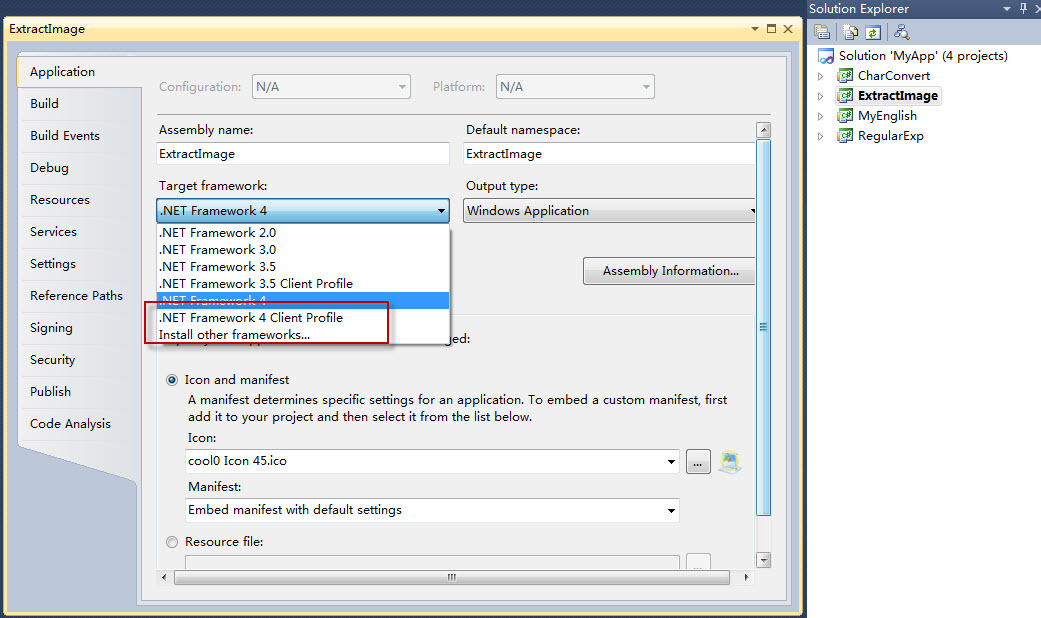Click the Assembly Information... button
The width and height of the screenshot is (1041, 618).
click(670, 271)
